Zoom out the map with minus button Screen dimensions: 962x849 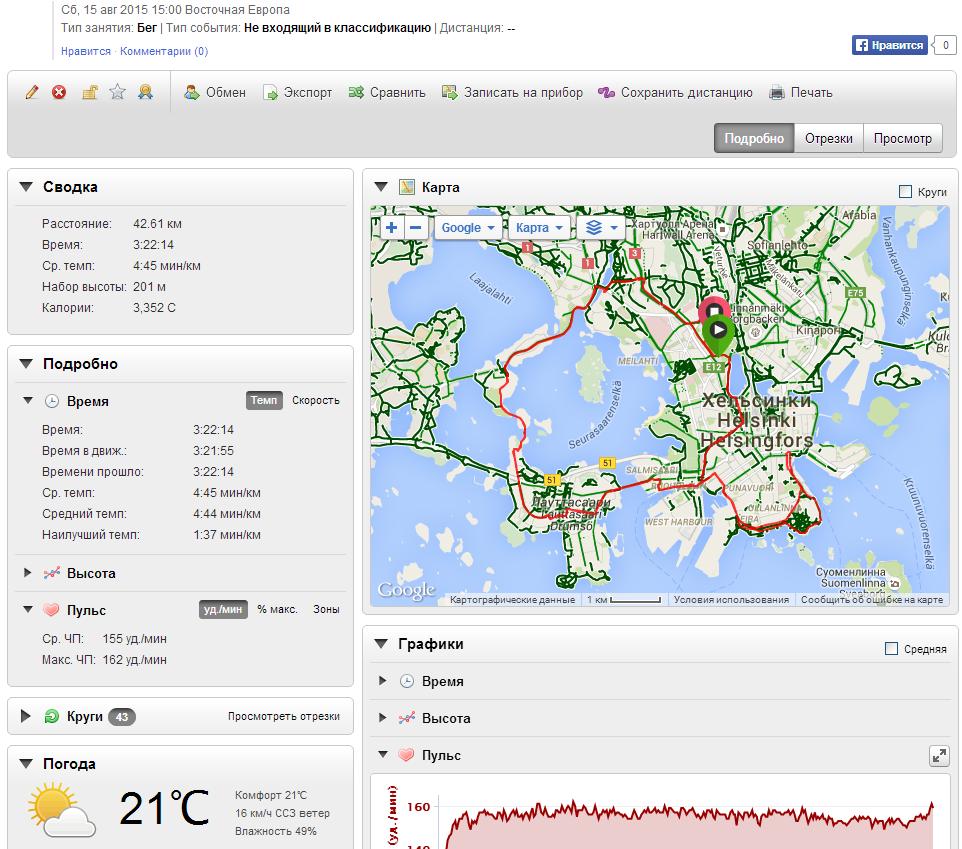point(415,228)
